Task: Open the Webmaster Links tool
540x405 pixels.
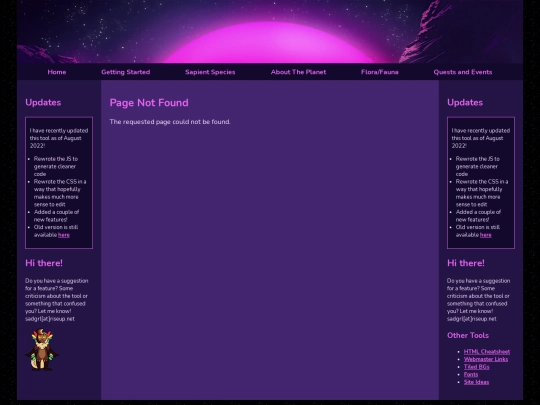Action: [486, 359]
